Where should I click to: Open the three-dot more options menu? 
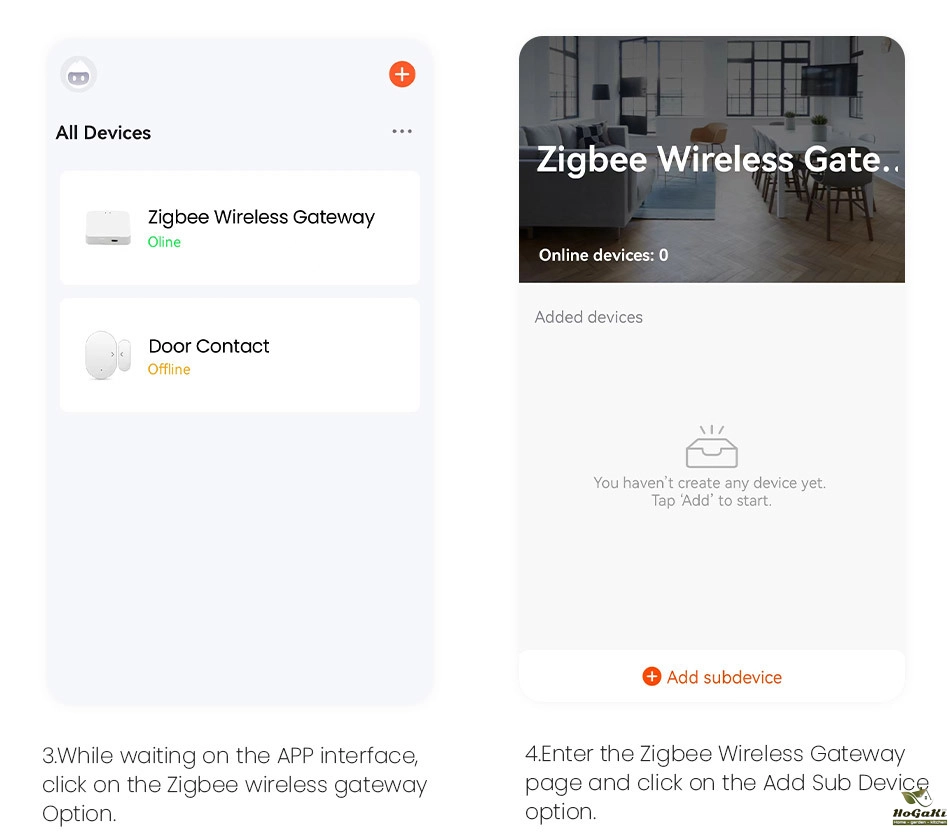402,131
